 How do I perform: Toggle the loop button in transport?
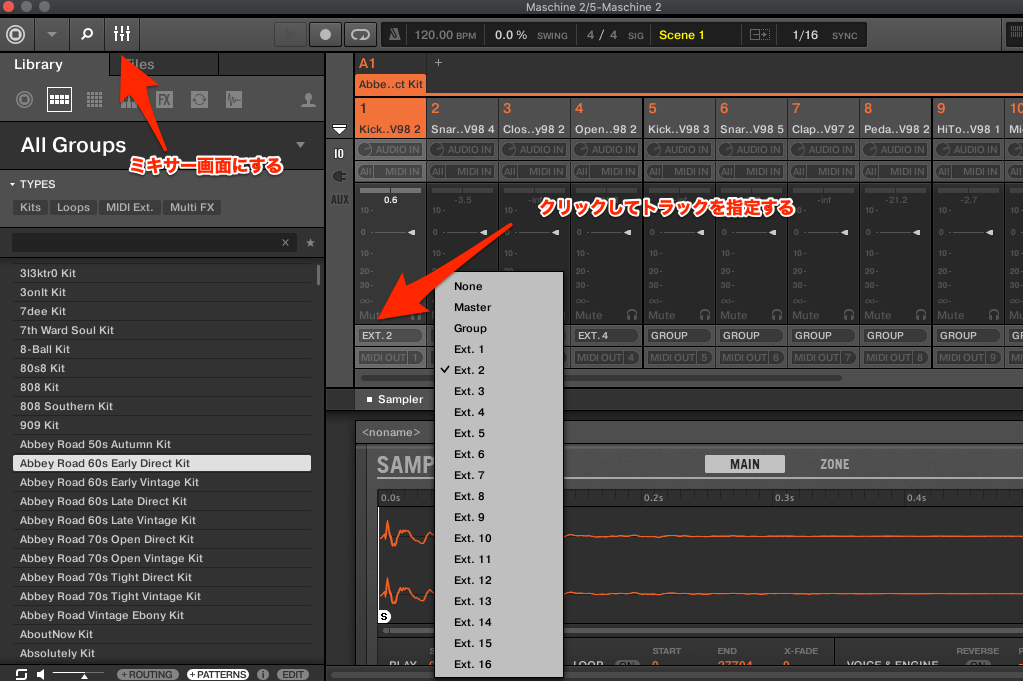(360, 34)
